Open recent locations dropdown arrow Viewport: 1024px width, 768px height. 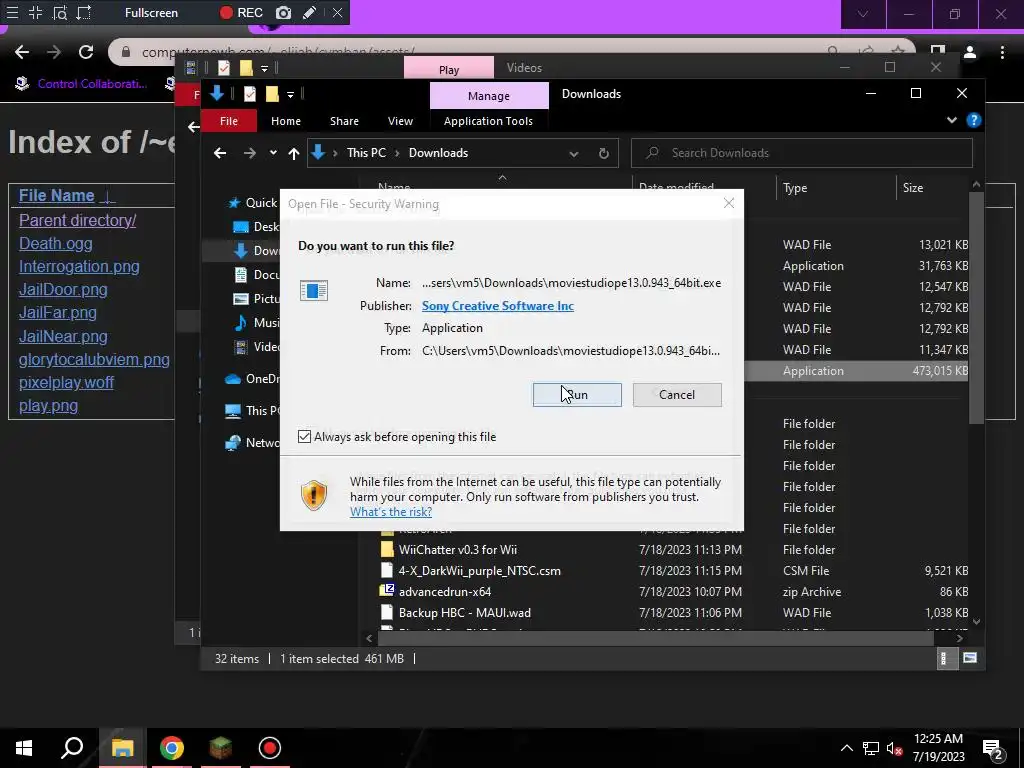[273, 153]
